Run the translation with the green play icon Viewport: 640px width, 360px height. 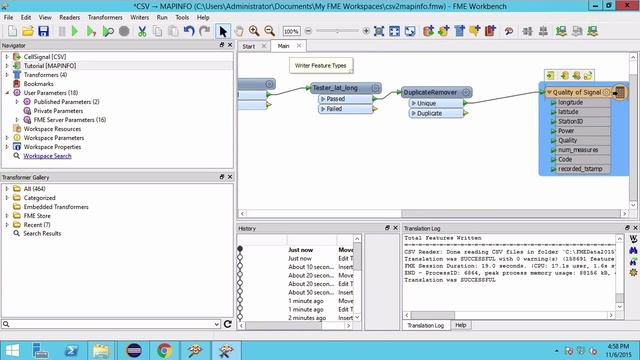click(x=75, y=31)
